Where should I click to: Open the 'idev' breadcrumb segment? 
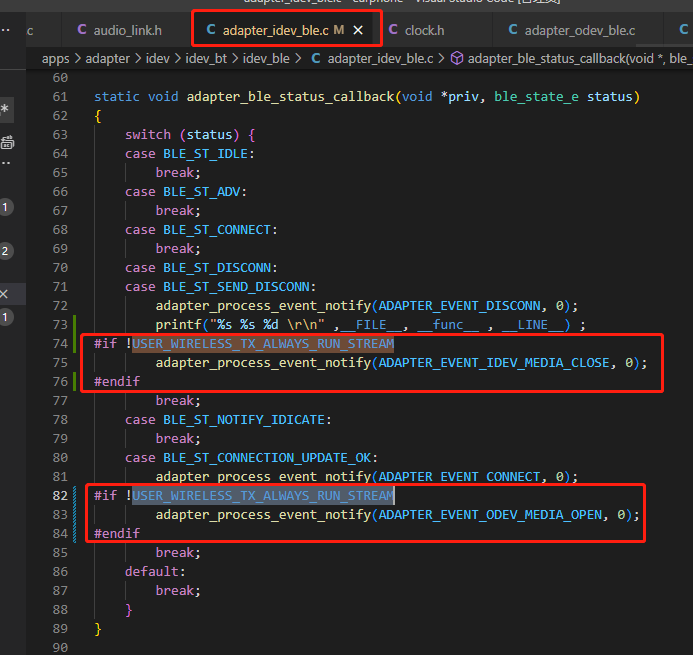coord(158,58)
